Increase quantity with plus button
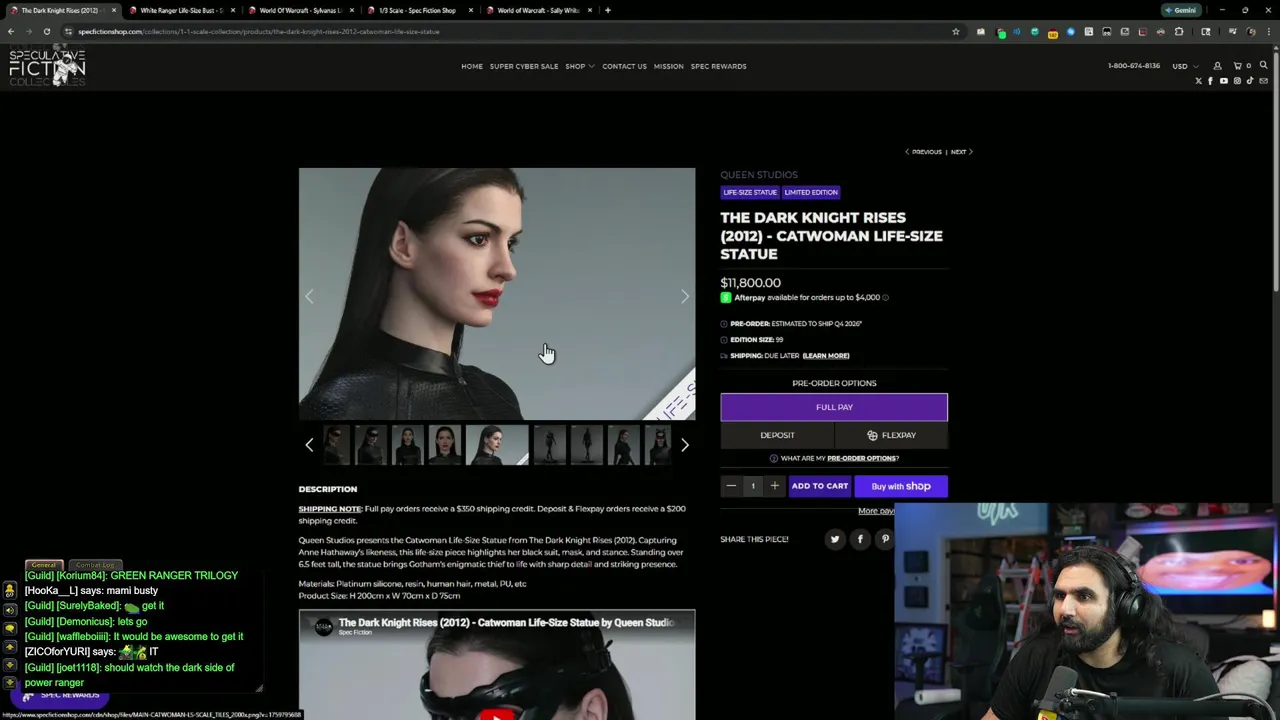This screenshot has width=1280, height=720. click(774, 486)
